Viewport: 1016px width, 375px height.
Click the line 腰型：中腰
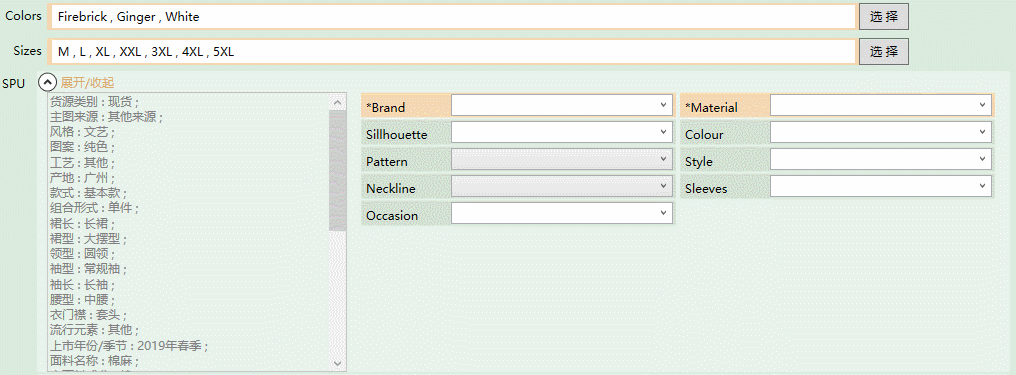coord(83,300)
